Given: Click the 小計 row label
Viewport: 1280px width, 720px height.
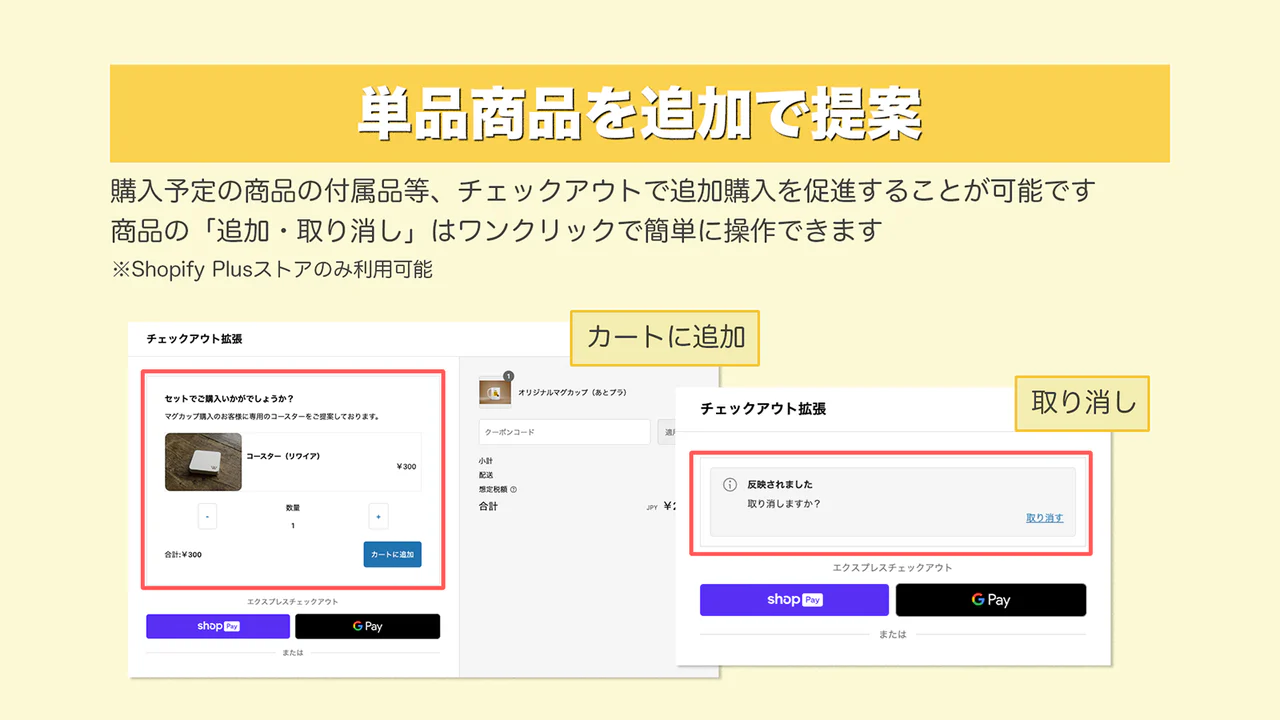Looking at the screenshot, I should click(x=486, y=461).
